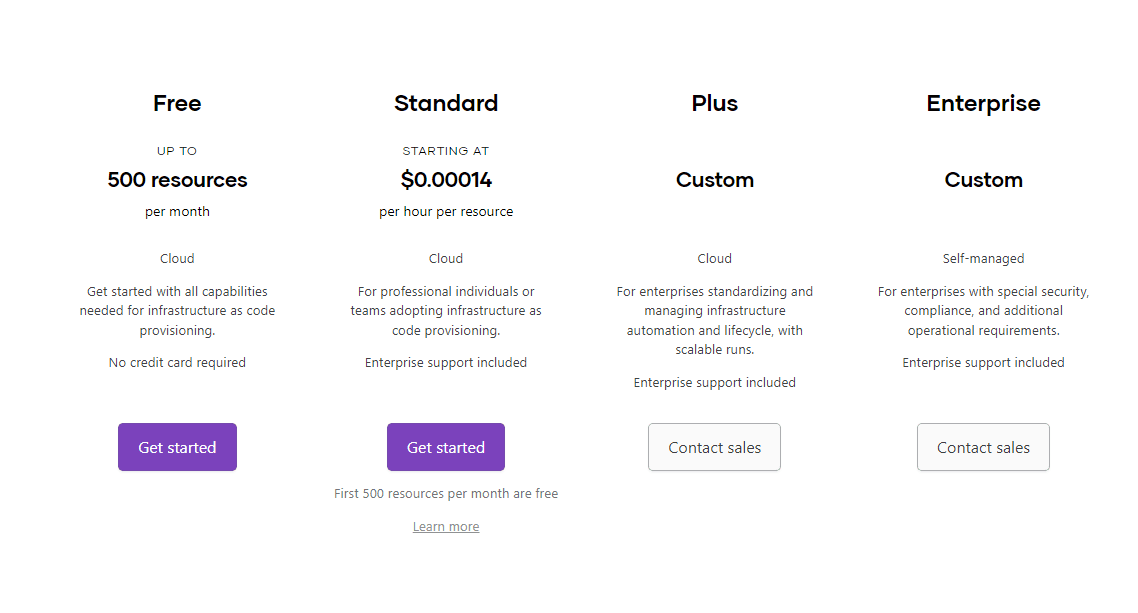Click Enterprise support included under Standard

[446, 363]
